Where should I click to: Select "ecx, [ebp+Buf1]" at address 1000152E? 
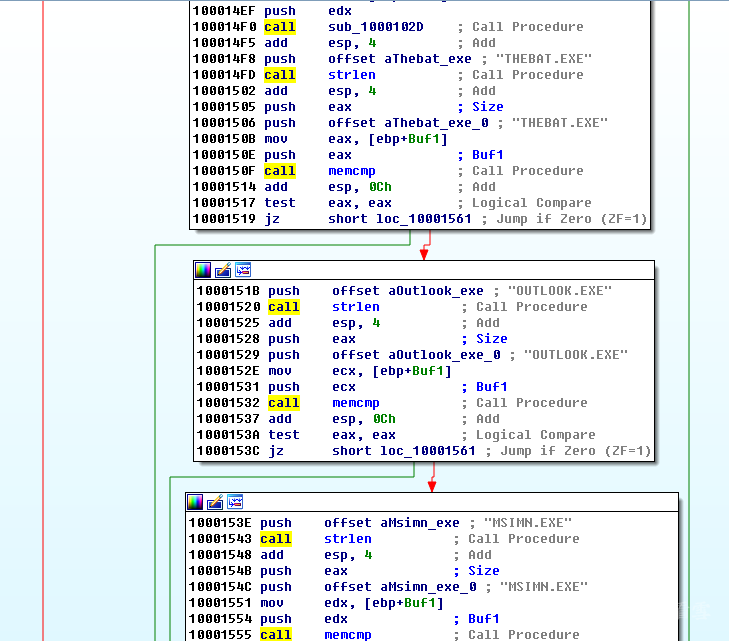[391, 371]
